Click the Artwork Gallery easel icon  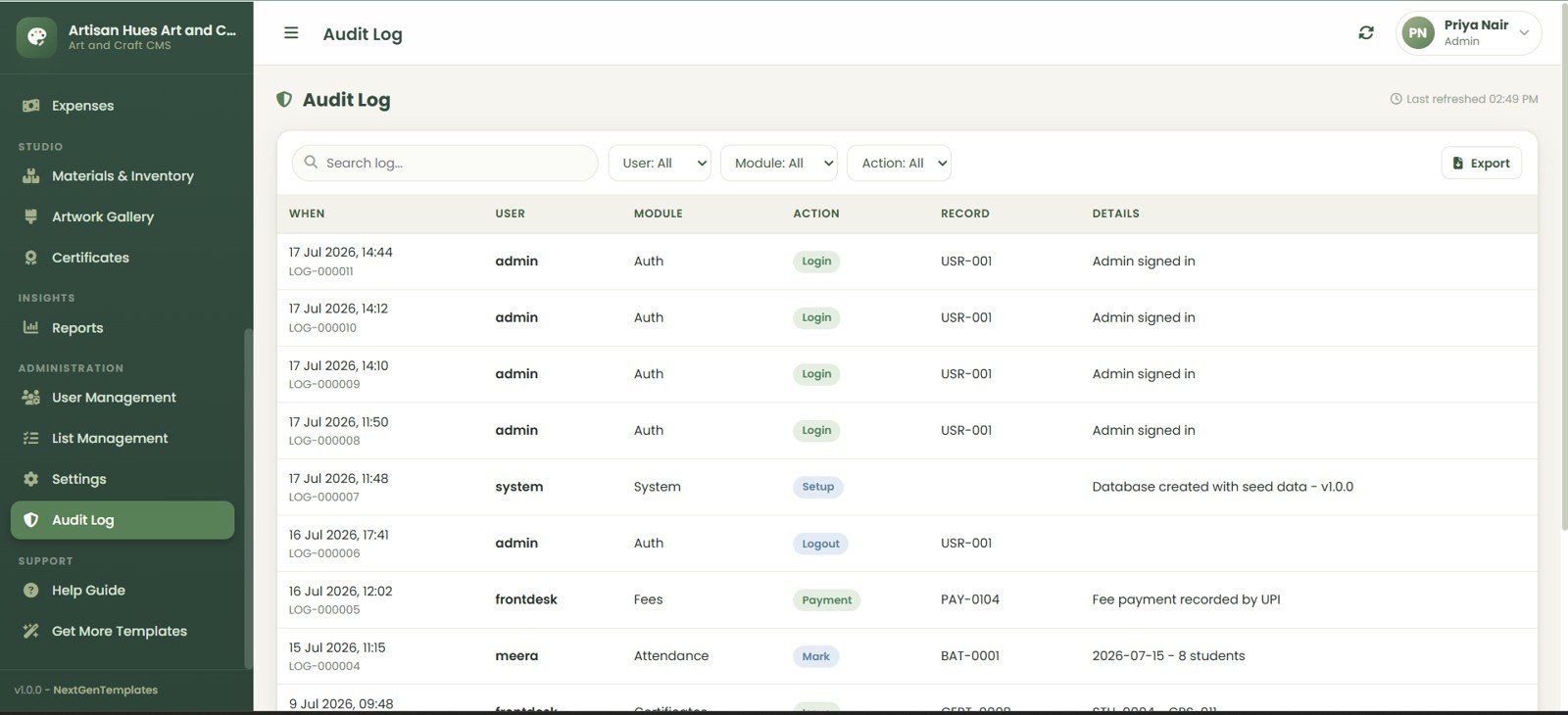[31, 216]
